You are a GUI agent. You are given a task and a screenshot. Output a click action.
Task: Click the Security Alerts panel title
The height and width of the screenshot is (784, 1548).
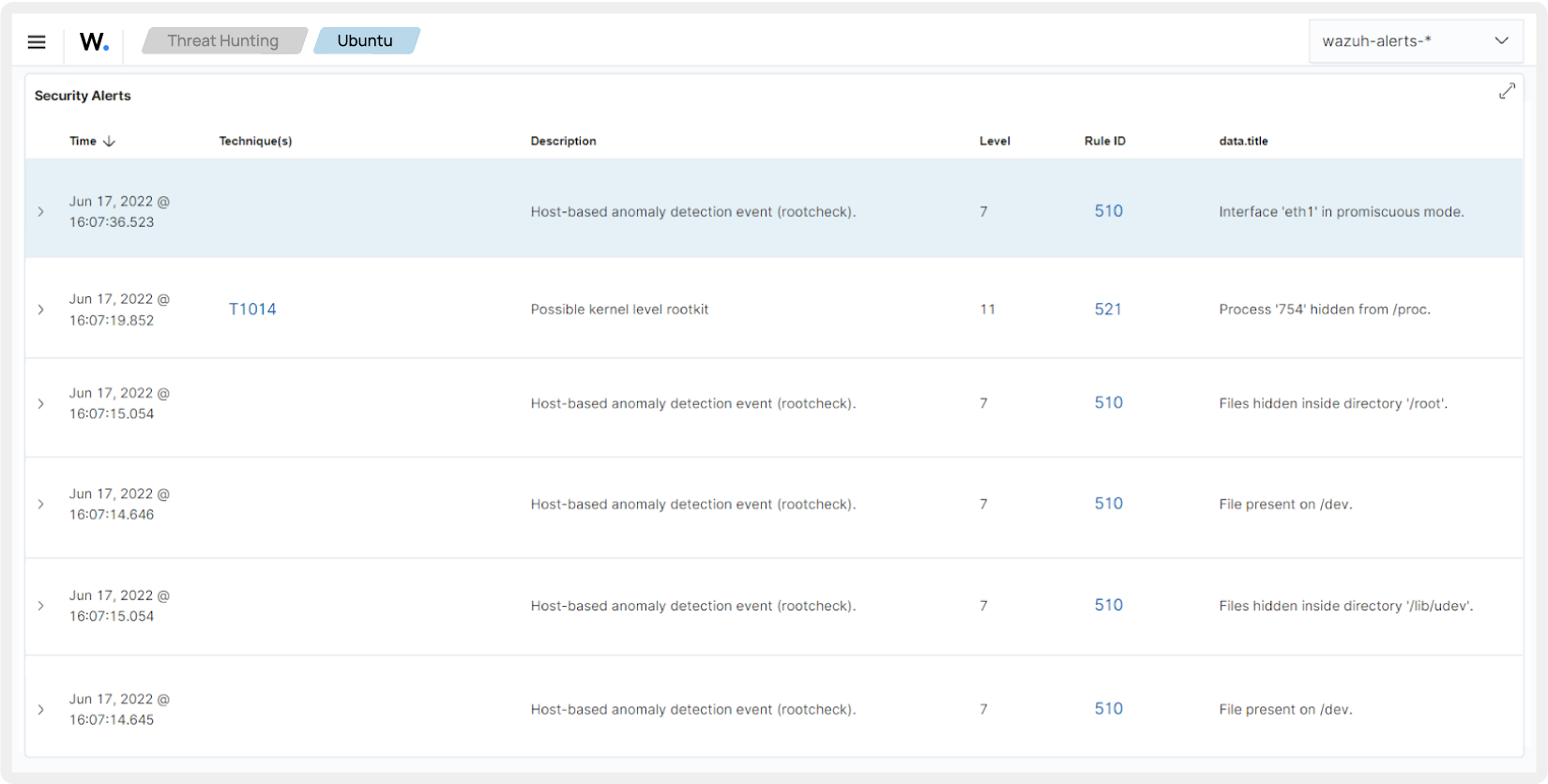83,96
